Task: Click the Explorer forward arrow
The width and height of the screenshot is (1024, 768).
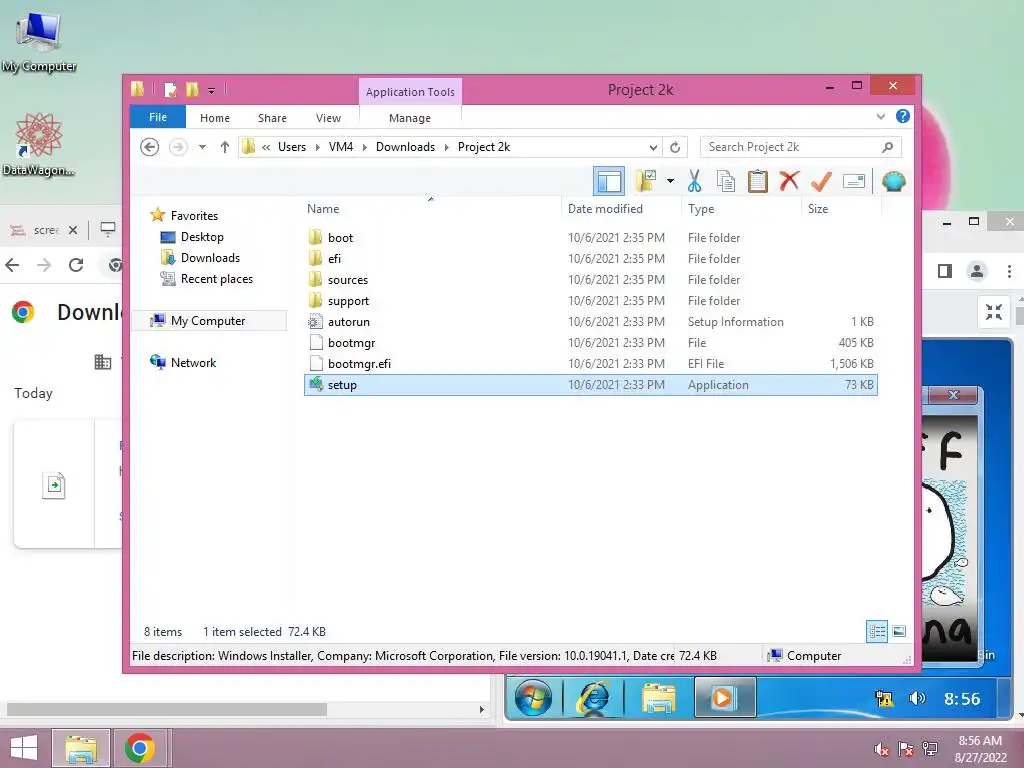Action: coord(178,147)
